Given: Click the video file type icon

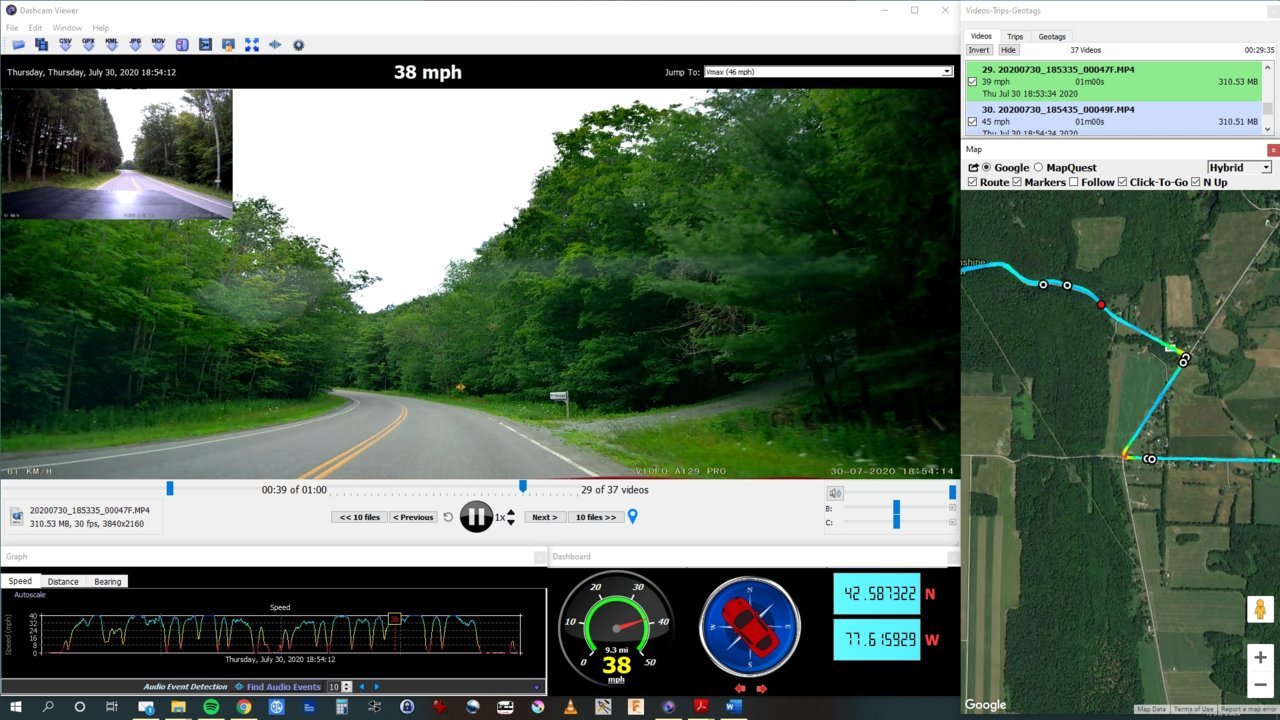Looking at the screenshot, I should click(17, 516).
